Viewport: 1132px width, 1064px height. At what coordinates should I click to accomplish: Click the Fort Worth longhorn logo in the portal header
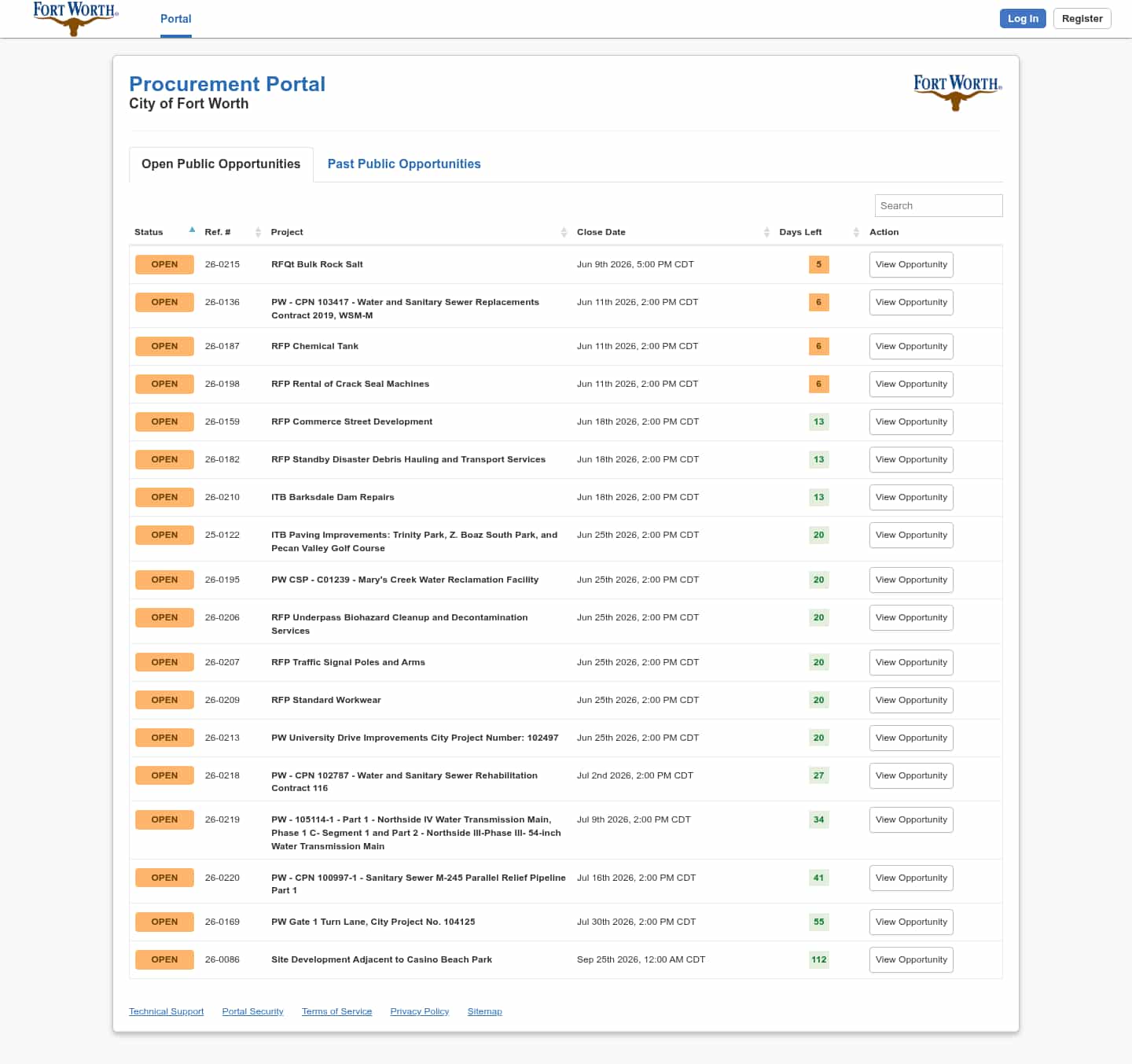(x=957, y=92)
